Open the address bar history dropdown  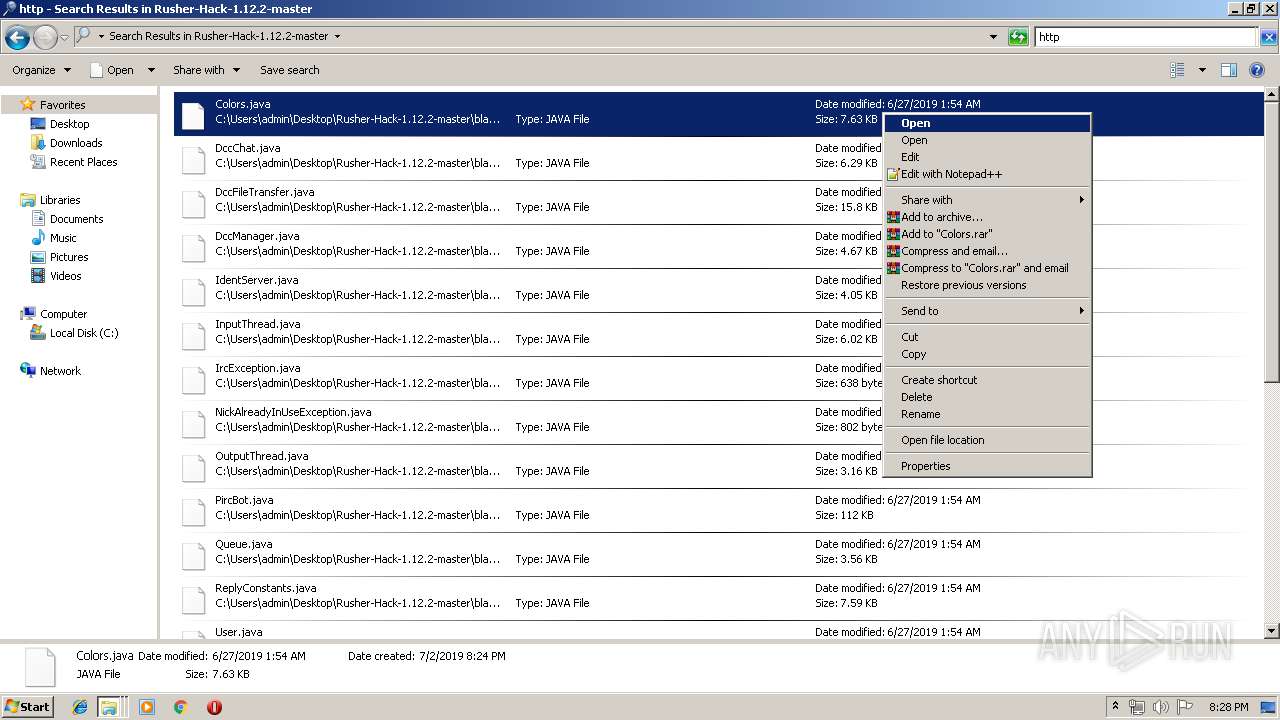993,37
